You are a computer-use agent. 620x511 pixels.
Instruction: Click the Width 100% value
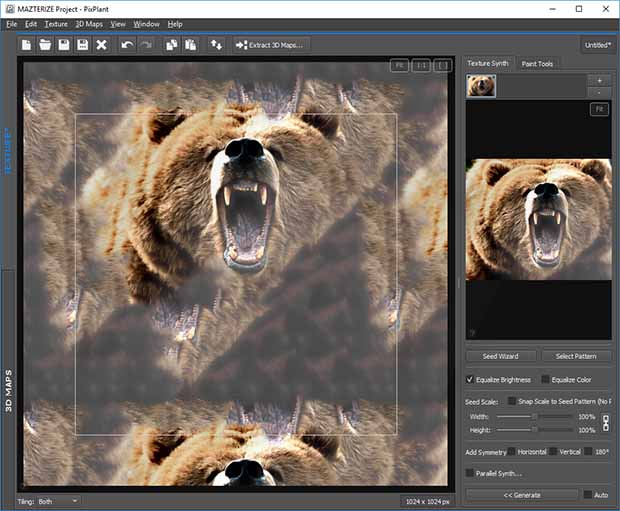tap(587, 416)
